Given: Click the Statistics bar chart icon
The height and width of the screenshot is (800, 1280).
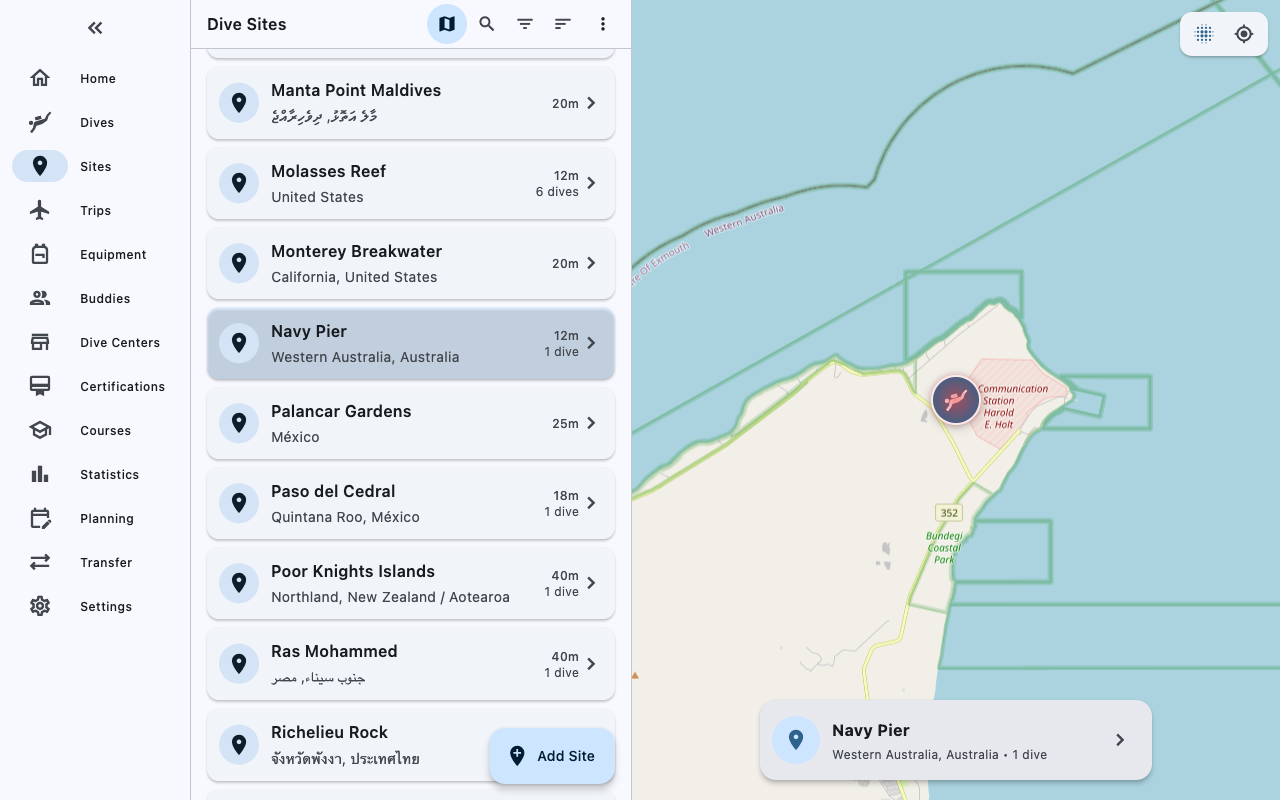Looking at the screenshot, I should (40, 474).
